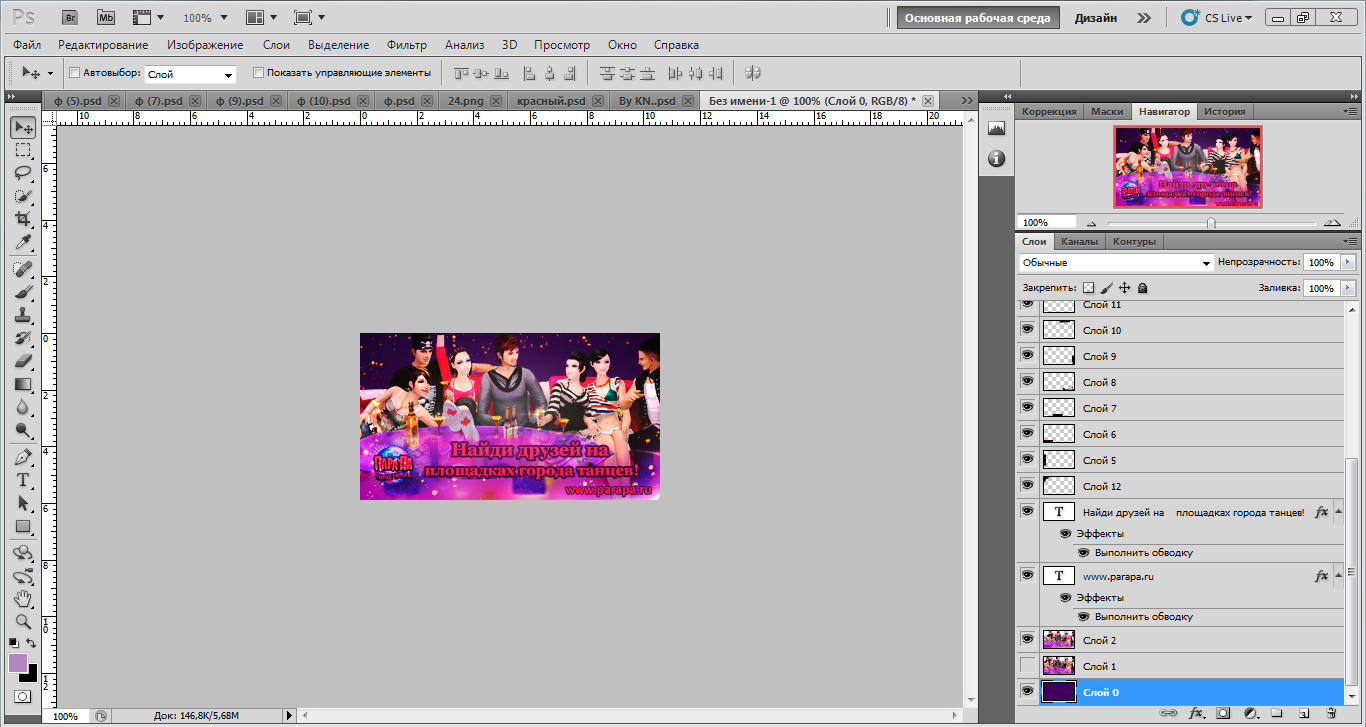Select the Quick Selection tool
This screenshot has width=1366, height=727.
[x=23, y=196]
